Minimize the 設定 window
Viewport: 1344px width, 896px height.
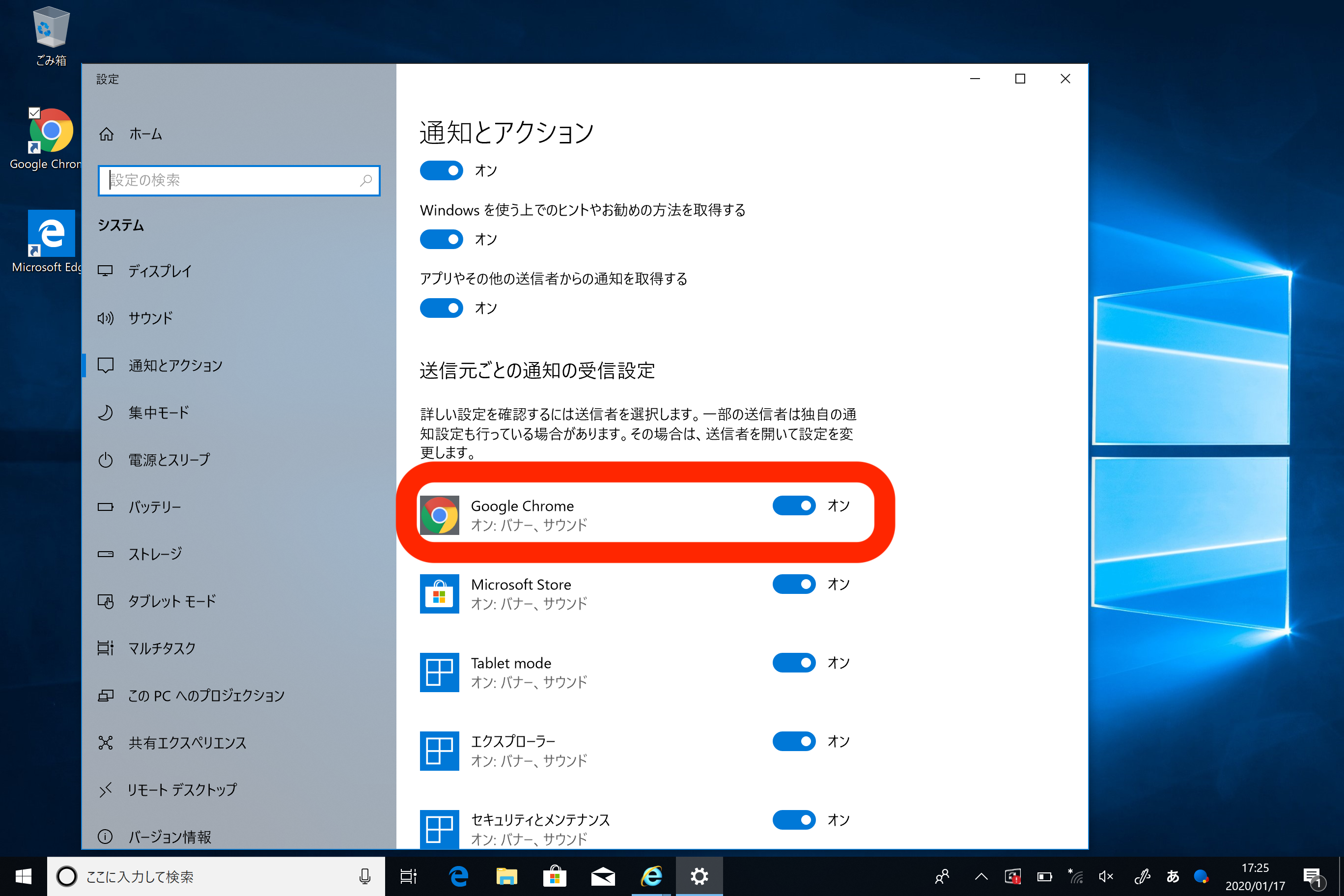(975, 79)
